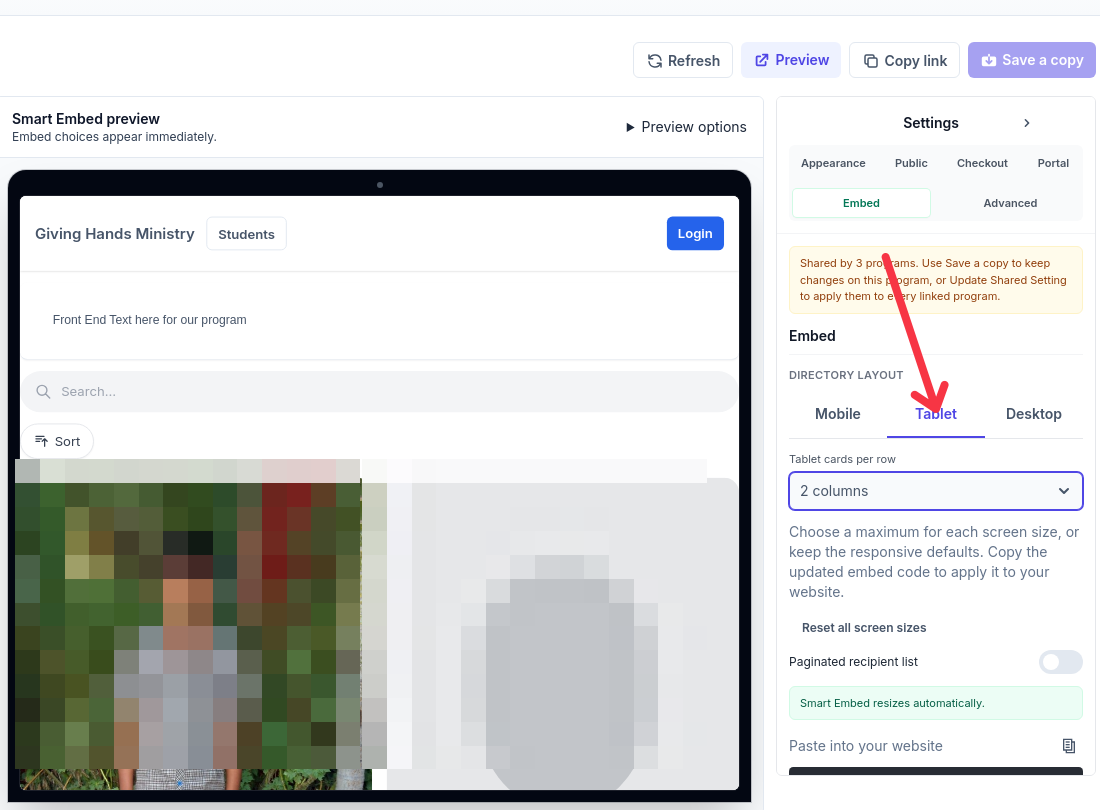
Task: Open the Appearance settings tab
Action: click(x=833, y=163)
